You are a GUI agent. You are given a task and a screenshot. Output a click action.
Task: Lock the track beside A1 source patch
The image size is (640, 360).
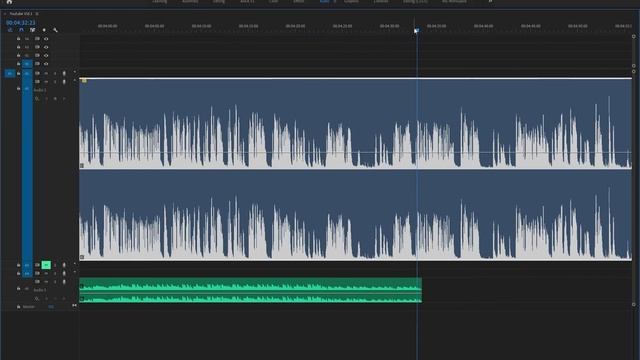coord(18,73)
